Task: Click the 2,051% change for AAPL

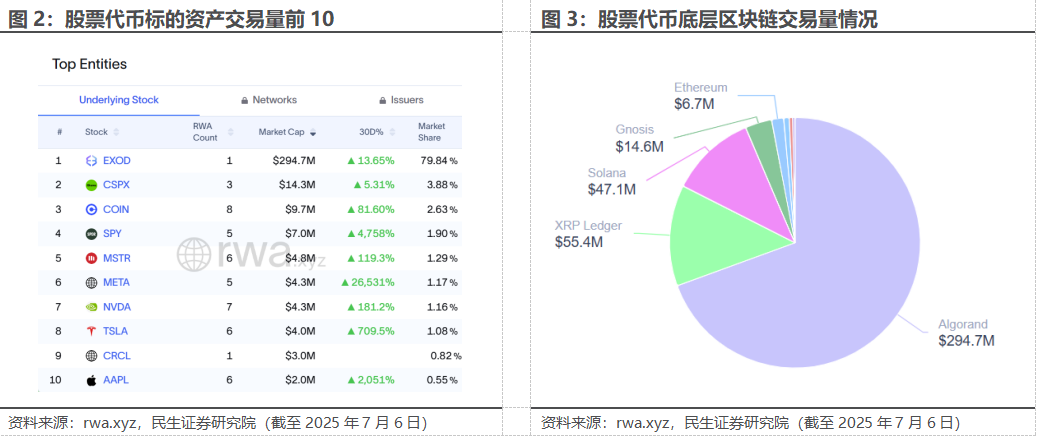Action: [371, 380]
